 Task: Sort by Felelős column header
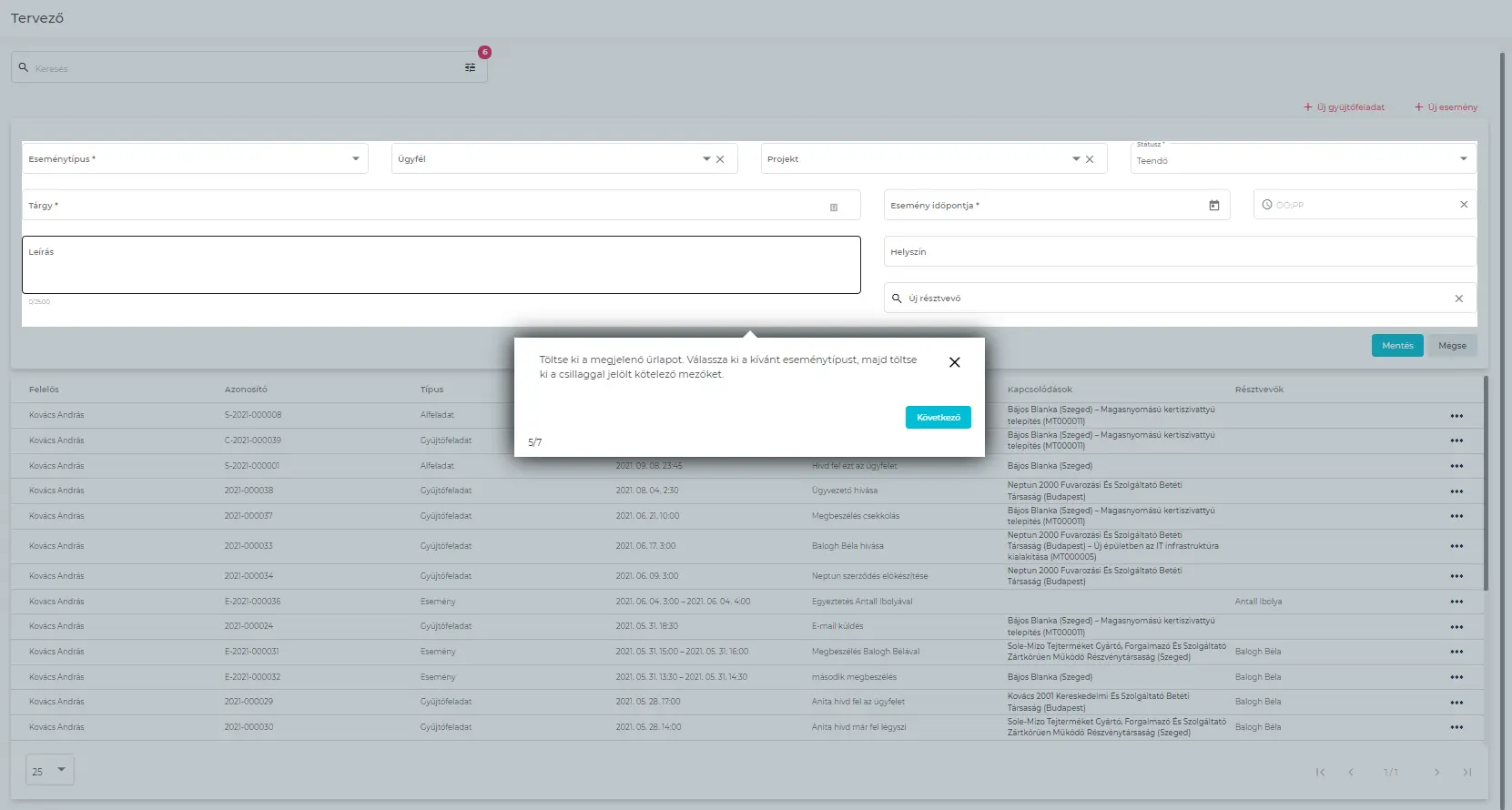click(x=44, y=390)
